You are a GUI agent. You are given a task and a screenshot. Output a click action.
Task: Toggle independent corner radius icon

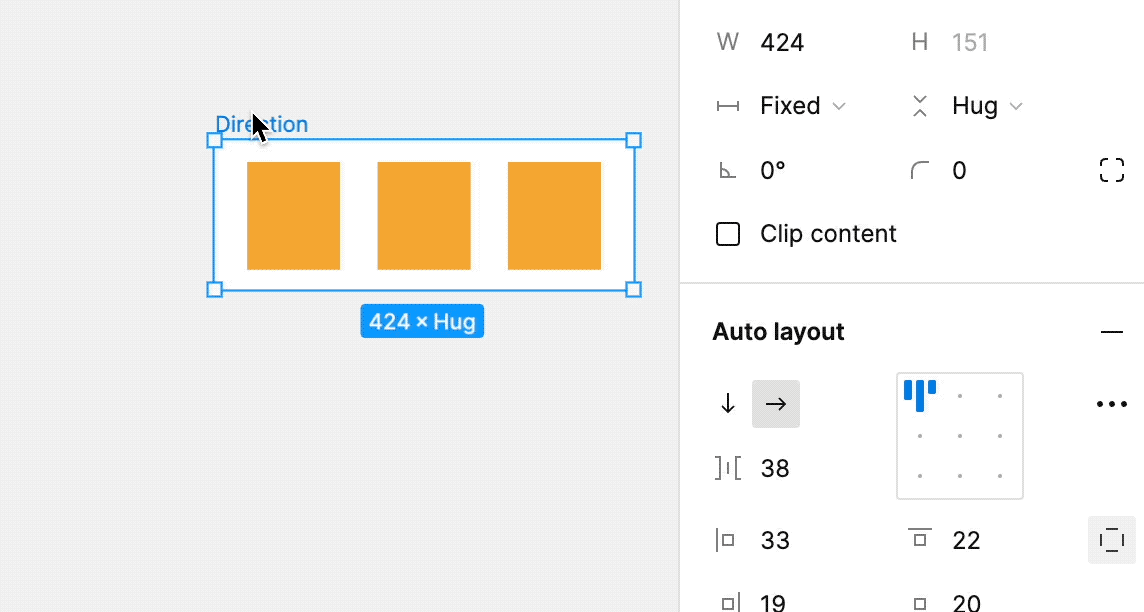pos(1111,171)
